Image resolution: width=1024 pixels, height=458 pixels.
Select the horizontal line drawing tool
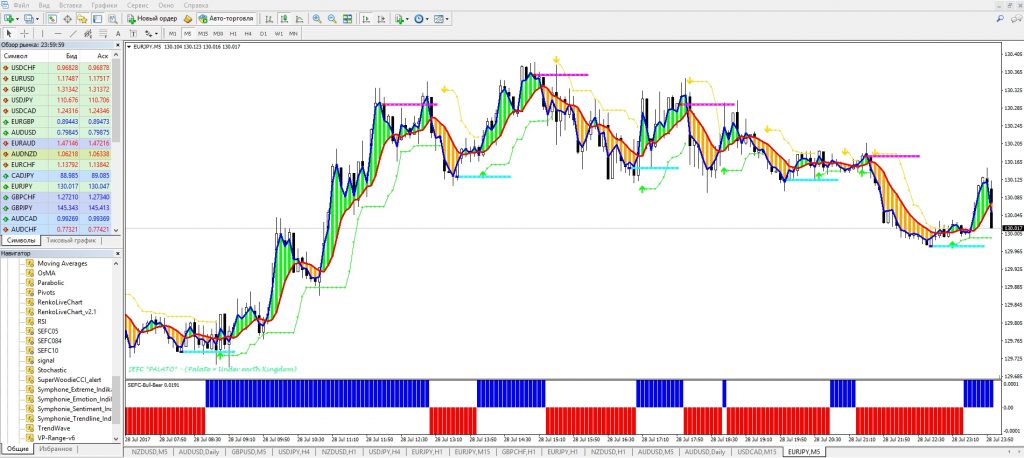click(x=57, y=33)
